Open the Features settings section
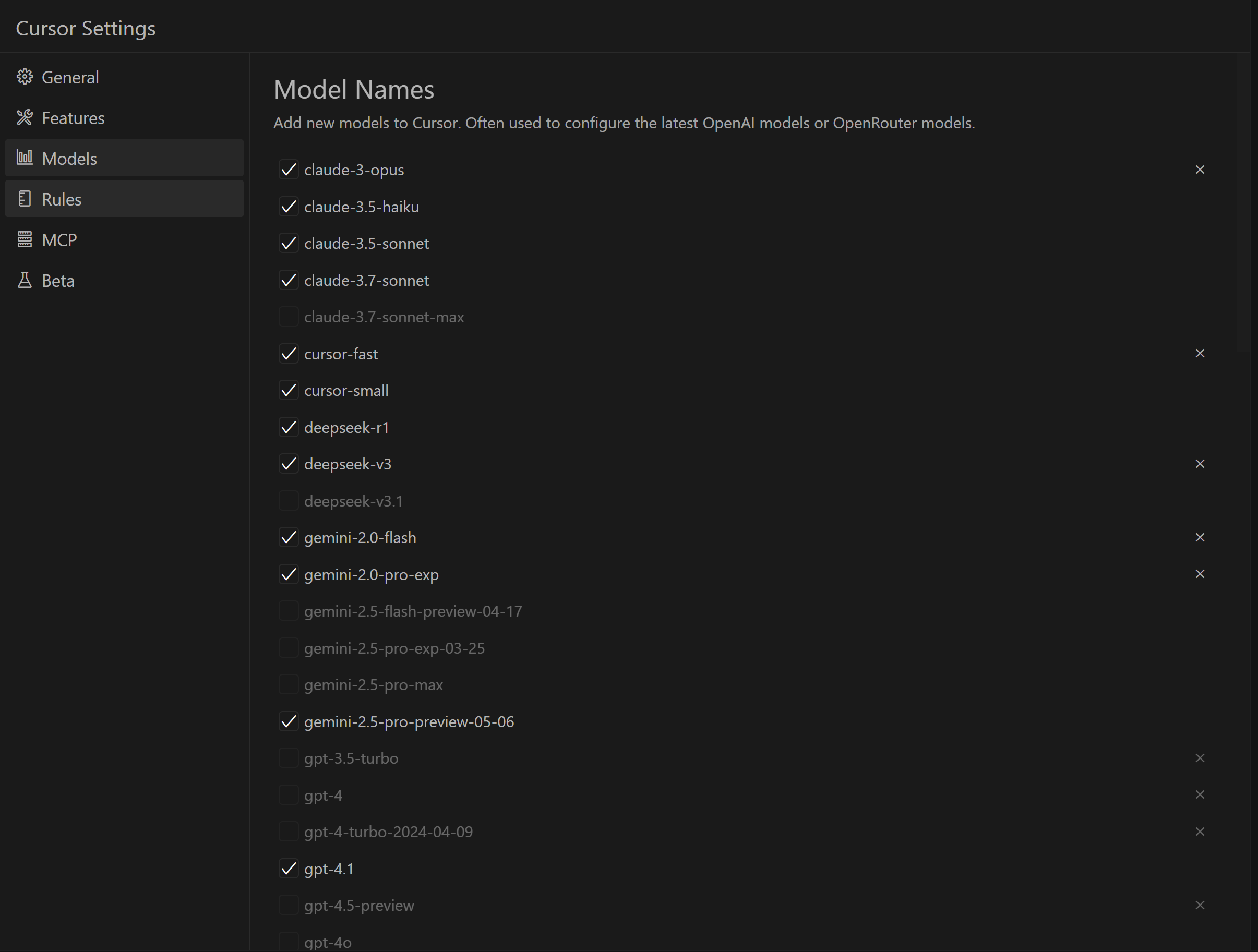 pyautogui.click(x=124, y=118)
